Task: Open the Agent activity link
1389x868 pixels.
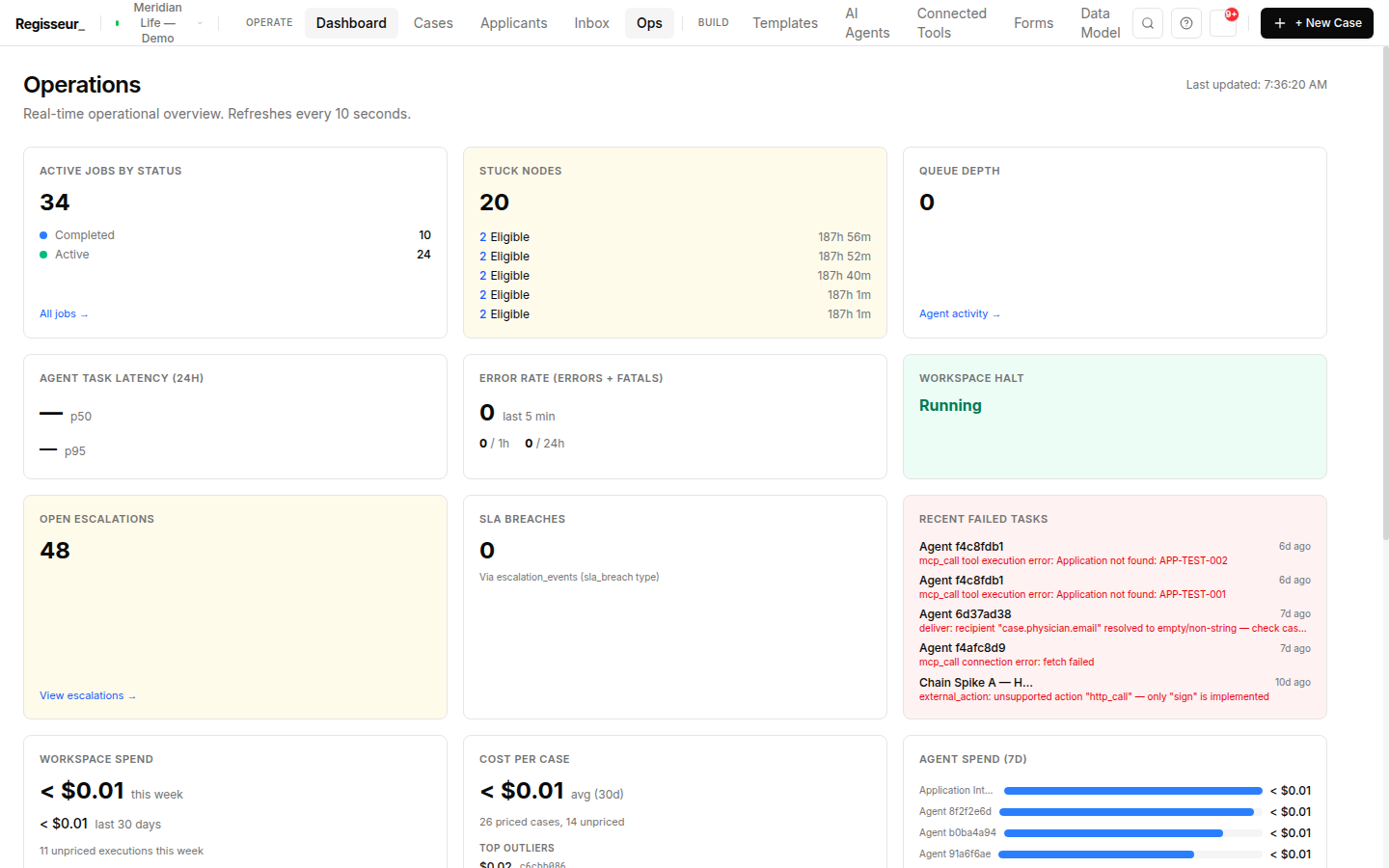Action: (x=960, y=314)
